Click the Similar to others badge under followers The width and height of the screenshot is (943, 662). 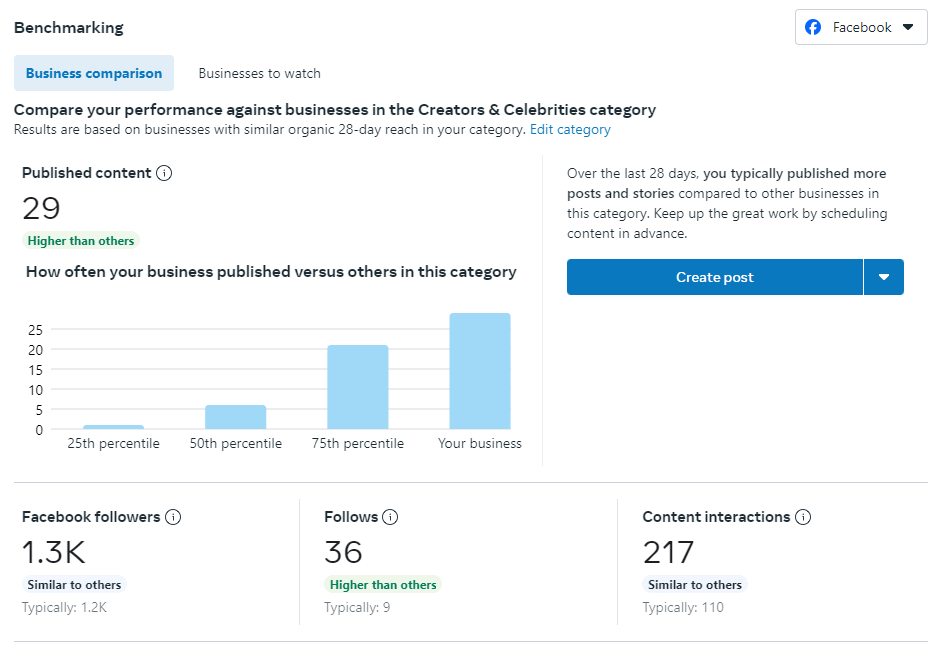tap(75, 585)
